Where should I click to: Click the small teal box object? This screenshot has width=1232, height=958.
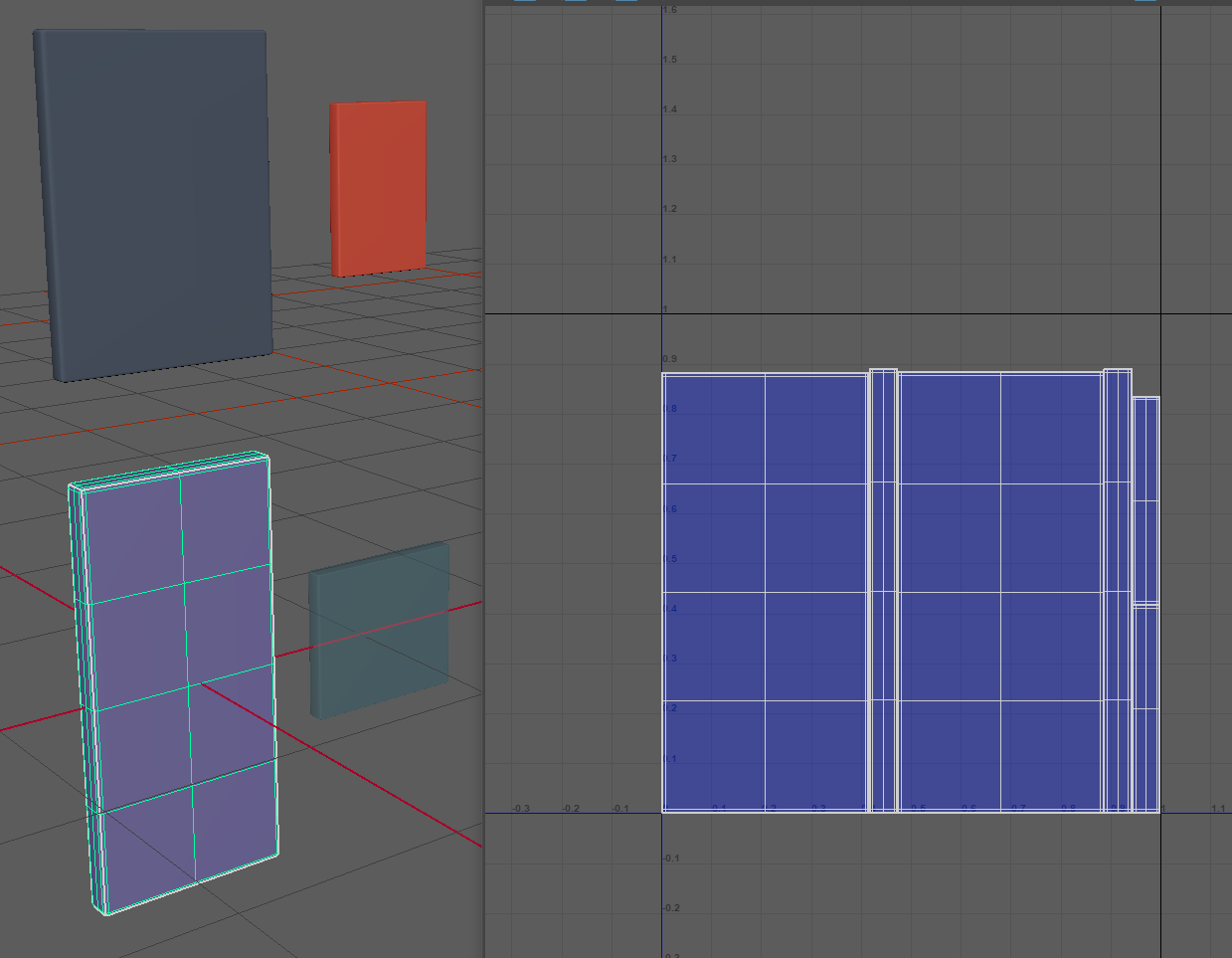[380, 629]
